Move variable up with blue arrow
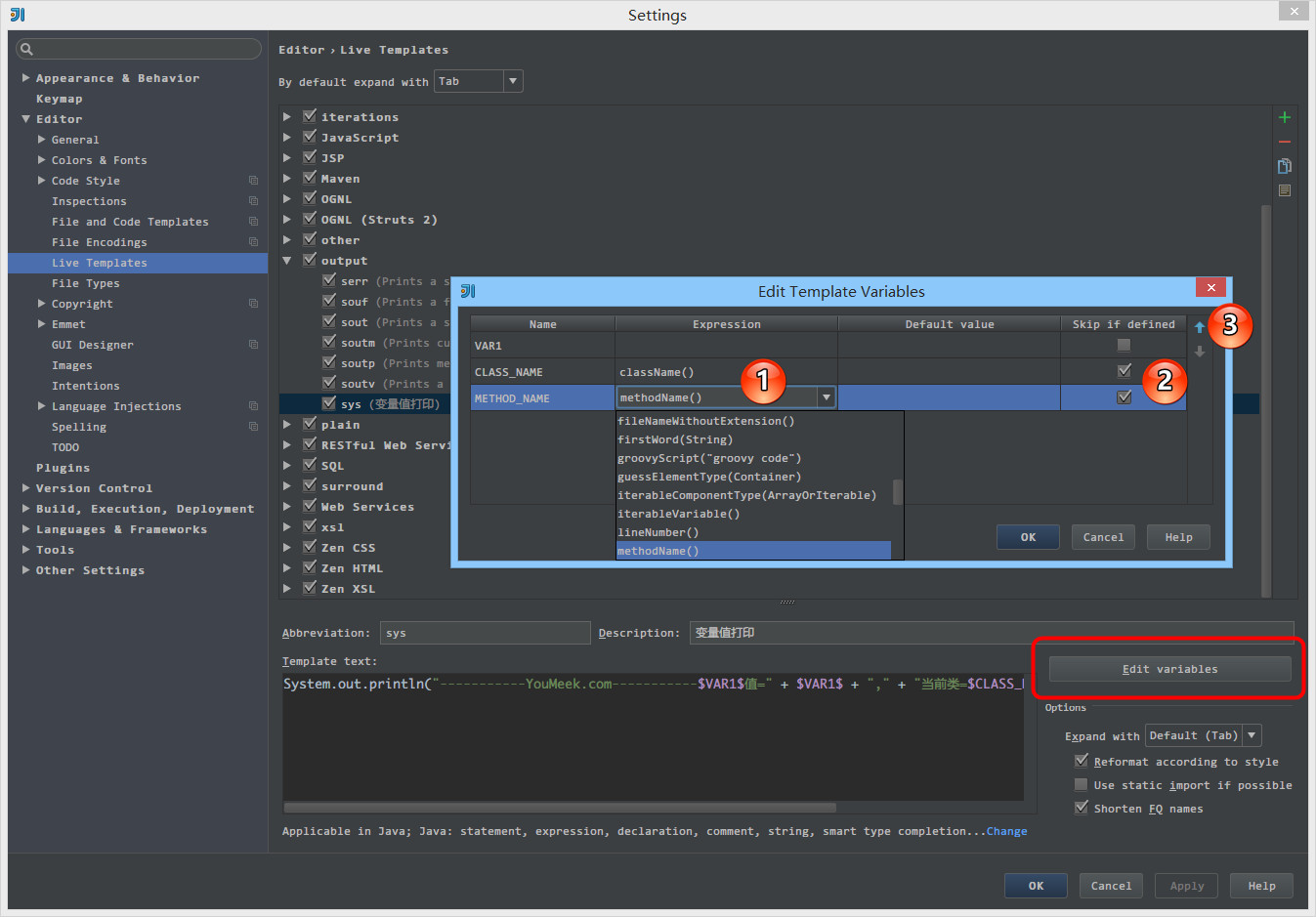Viewport: 1316px width, 917px height. pos(1200,328)
